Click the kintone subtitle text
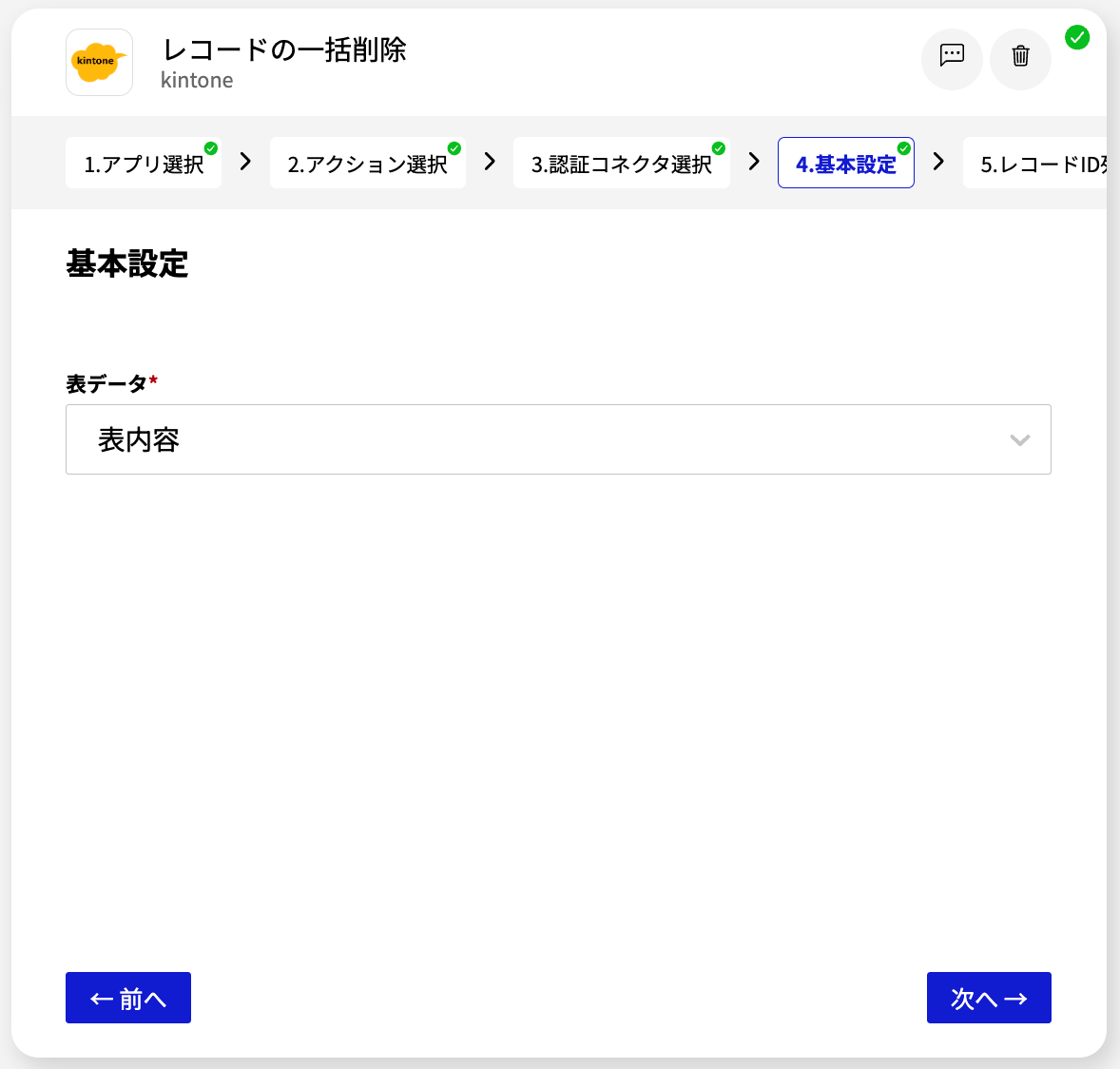 pyautogui.click(x=197, y=80)
